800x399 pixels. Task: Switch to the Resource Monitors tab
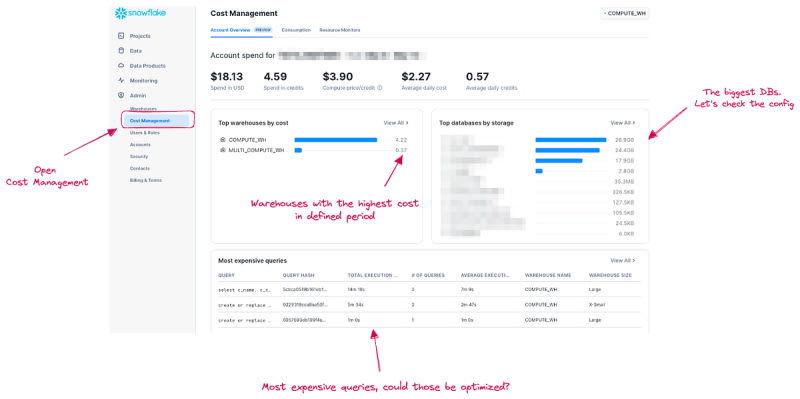(x=340, y=30)
